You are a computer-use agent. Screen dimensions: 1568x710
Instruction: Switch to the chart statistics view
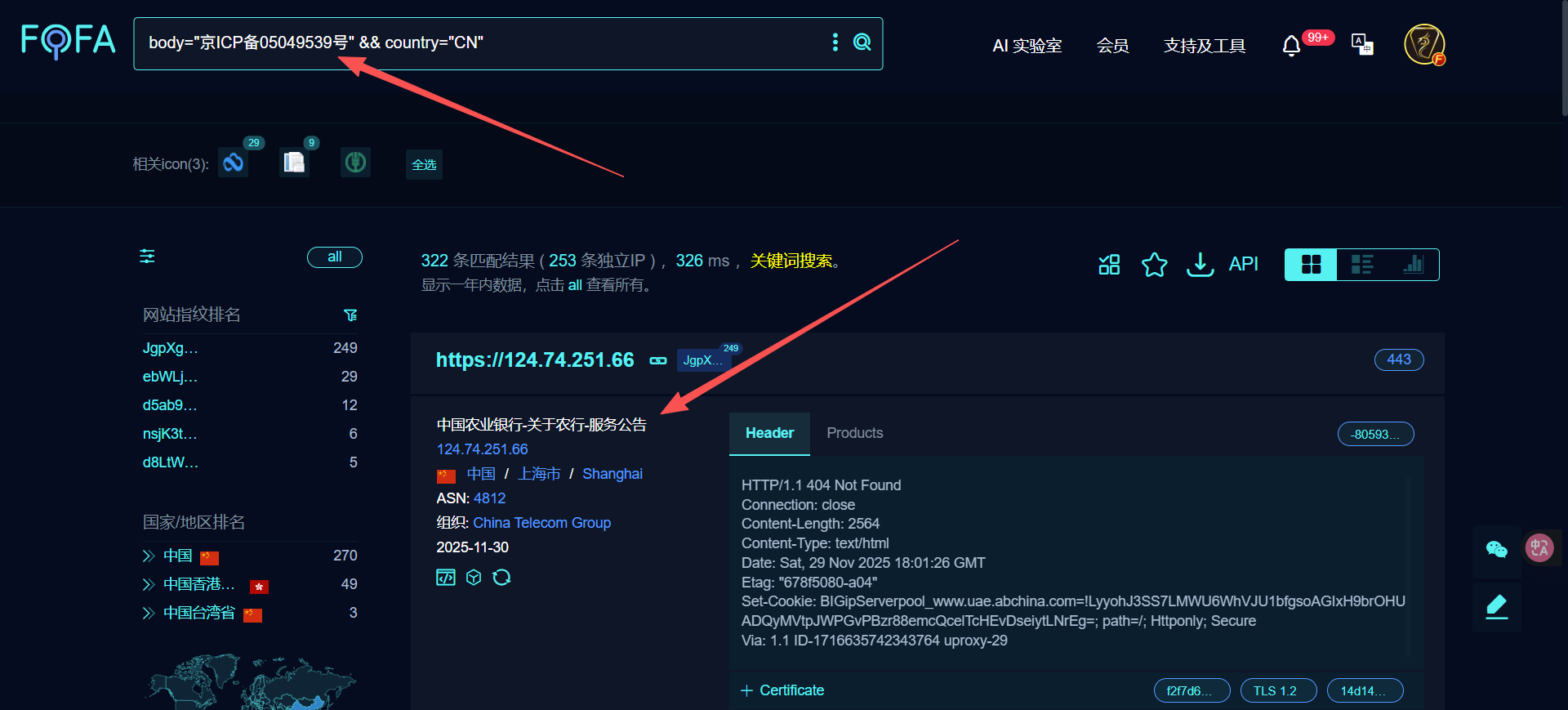(1413, 265)
